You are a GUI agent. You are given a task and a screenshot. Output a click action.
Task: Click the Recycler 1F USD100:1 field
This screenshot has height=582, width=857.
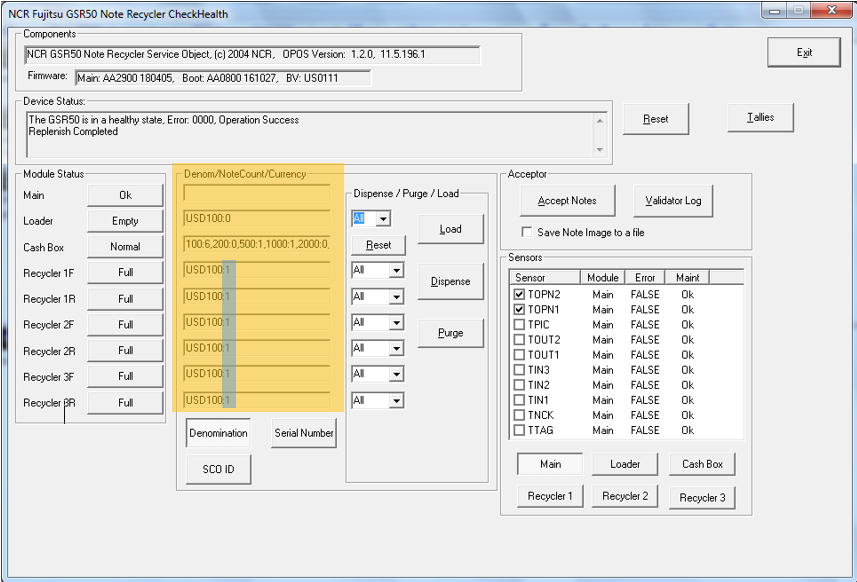(x=257, y=270)
